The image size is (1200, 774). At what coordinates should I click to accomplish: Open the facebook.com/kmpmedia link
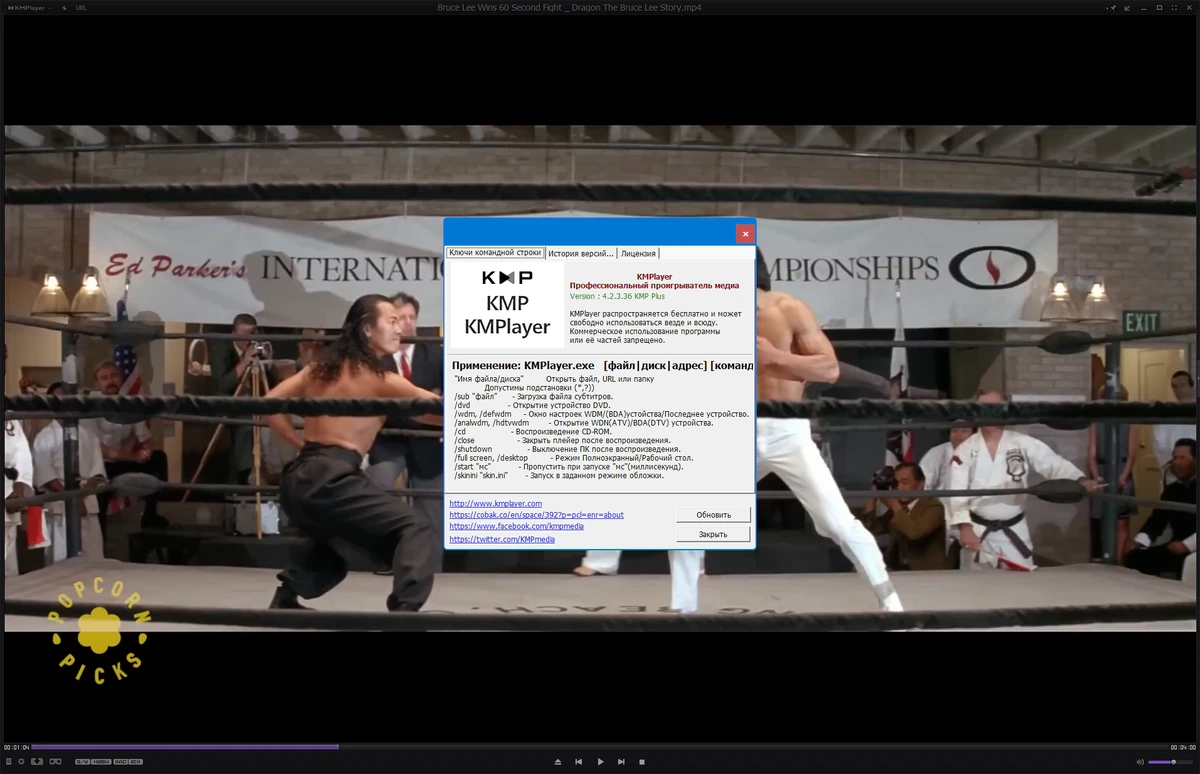[x=516, y=526]
